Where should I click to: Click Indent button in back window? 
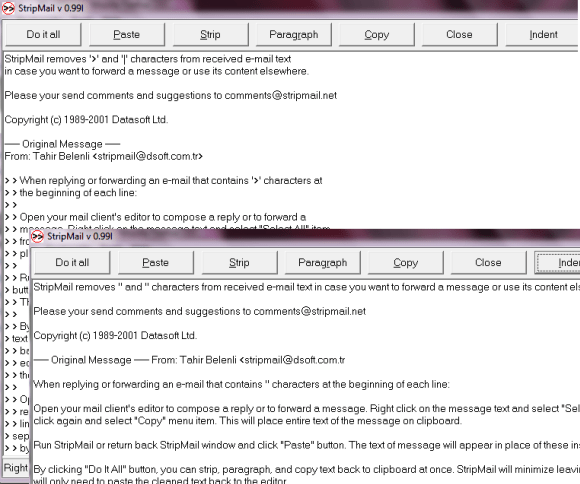(x=543, y=34)
